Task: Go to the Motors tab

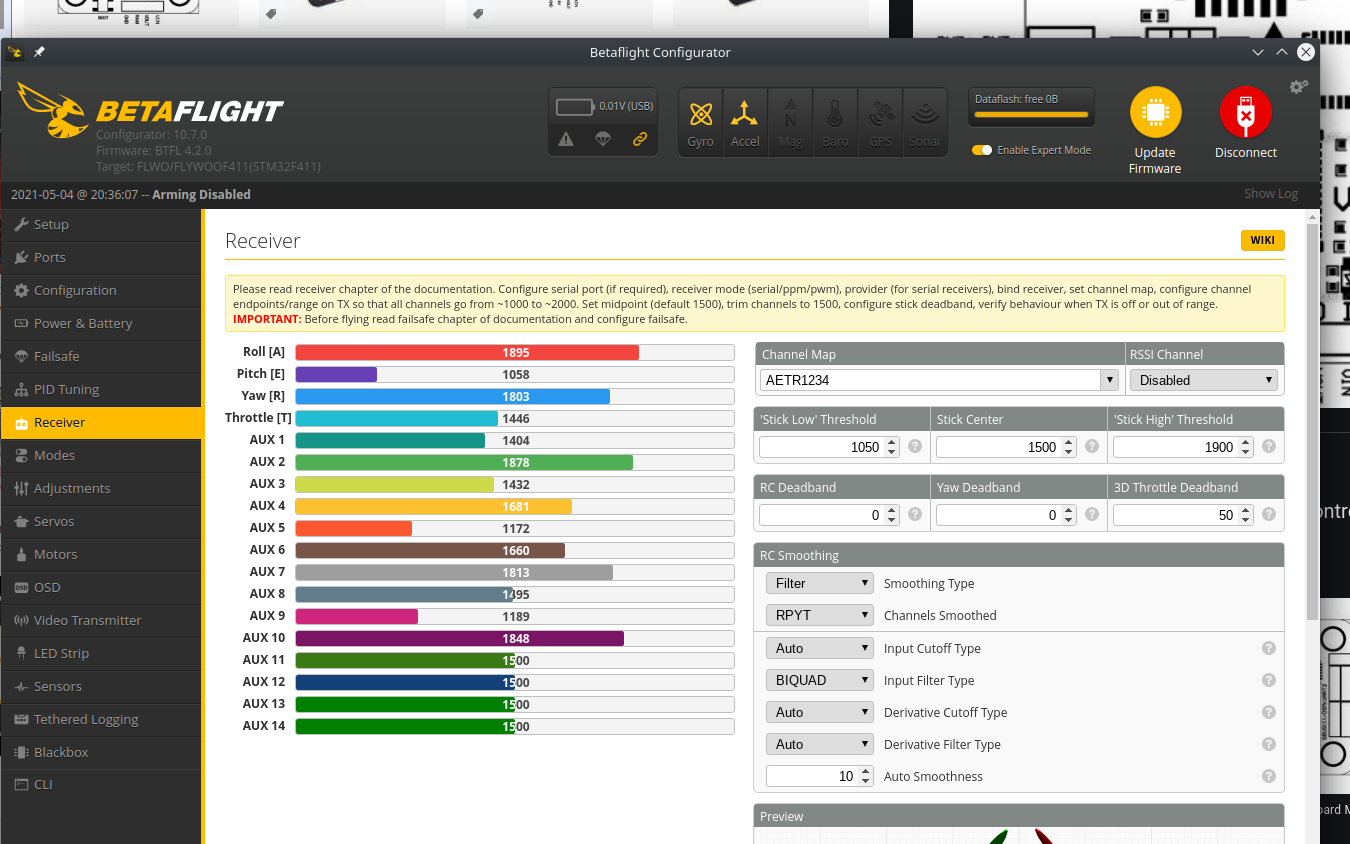Action: [101, 555]
